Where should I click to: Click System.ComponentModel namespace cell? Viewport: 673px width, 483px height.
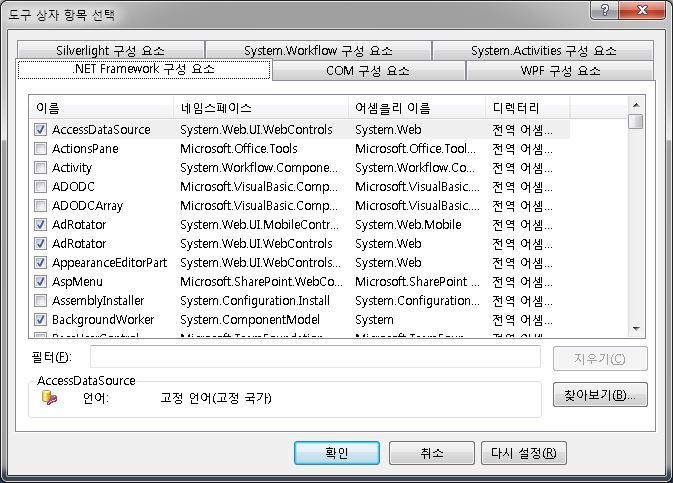coord(250,319)
